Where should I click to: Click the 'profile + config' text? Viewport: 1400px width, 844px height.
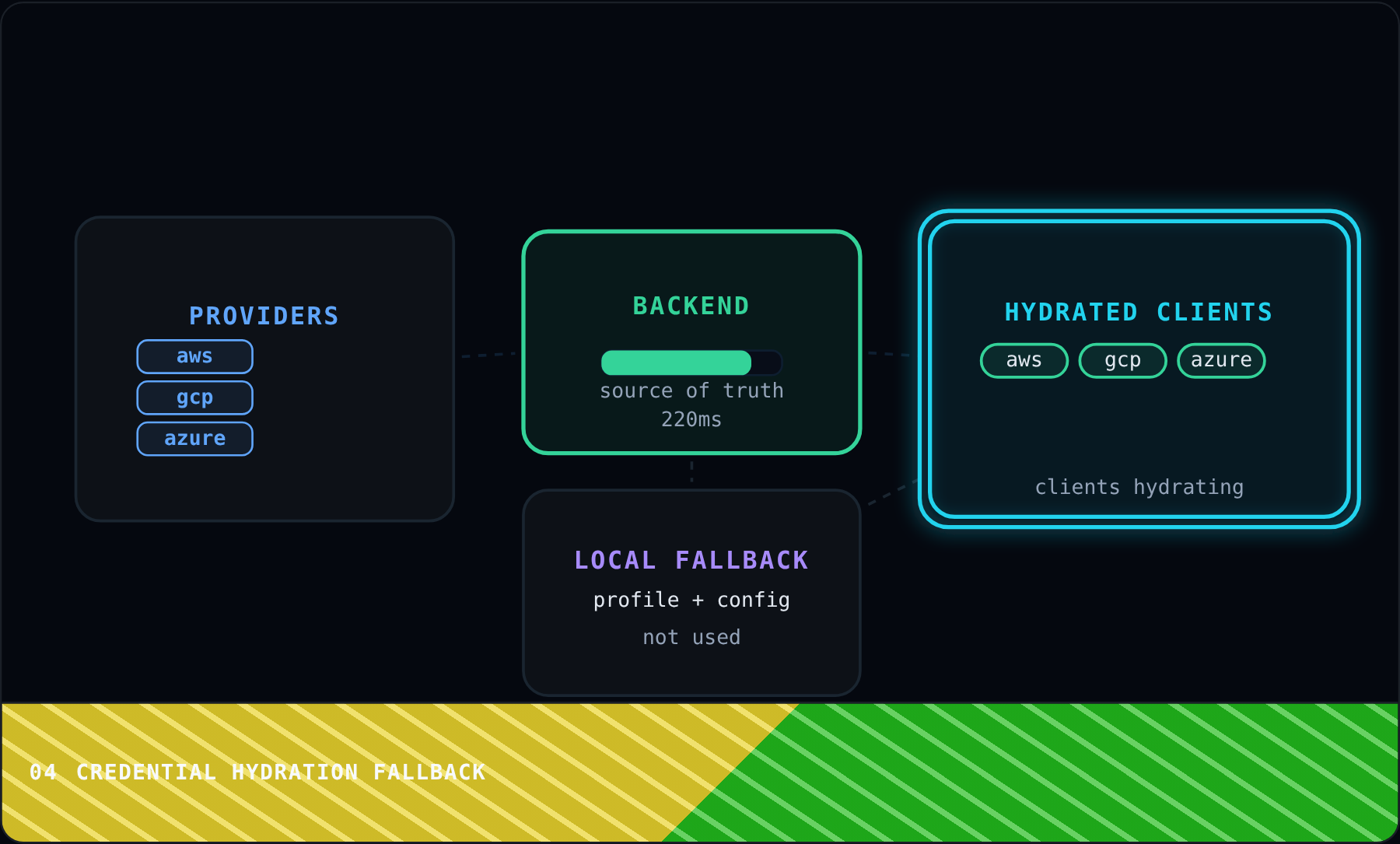(x=691, y=600)
